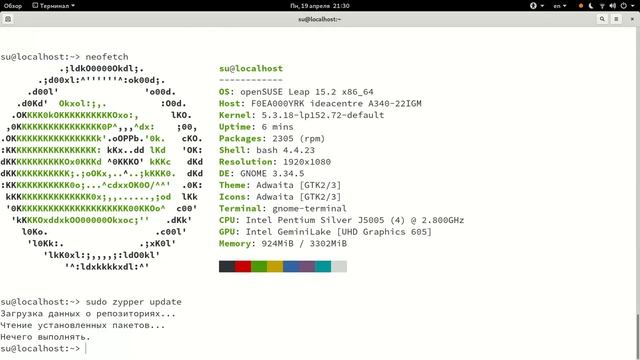The width and height of the screenshot is (640, 360).
Task: Click the orange notification dot indicator
Action: pyautogui.click(x=581, y=6)
